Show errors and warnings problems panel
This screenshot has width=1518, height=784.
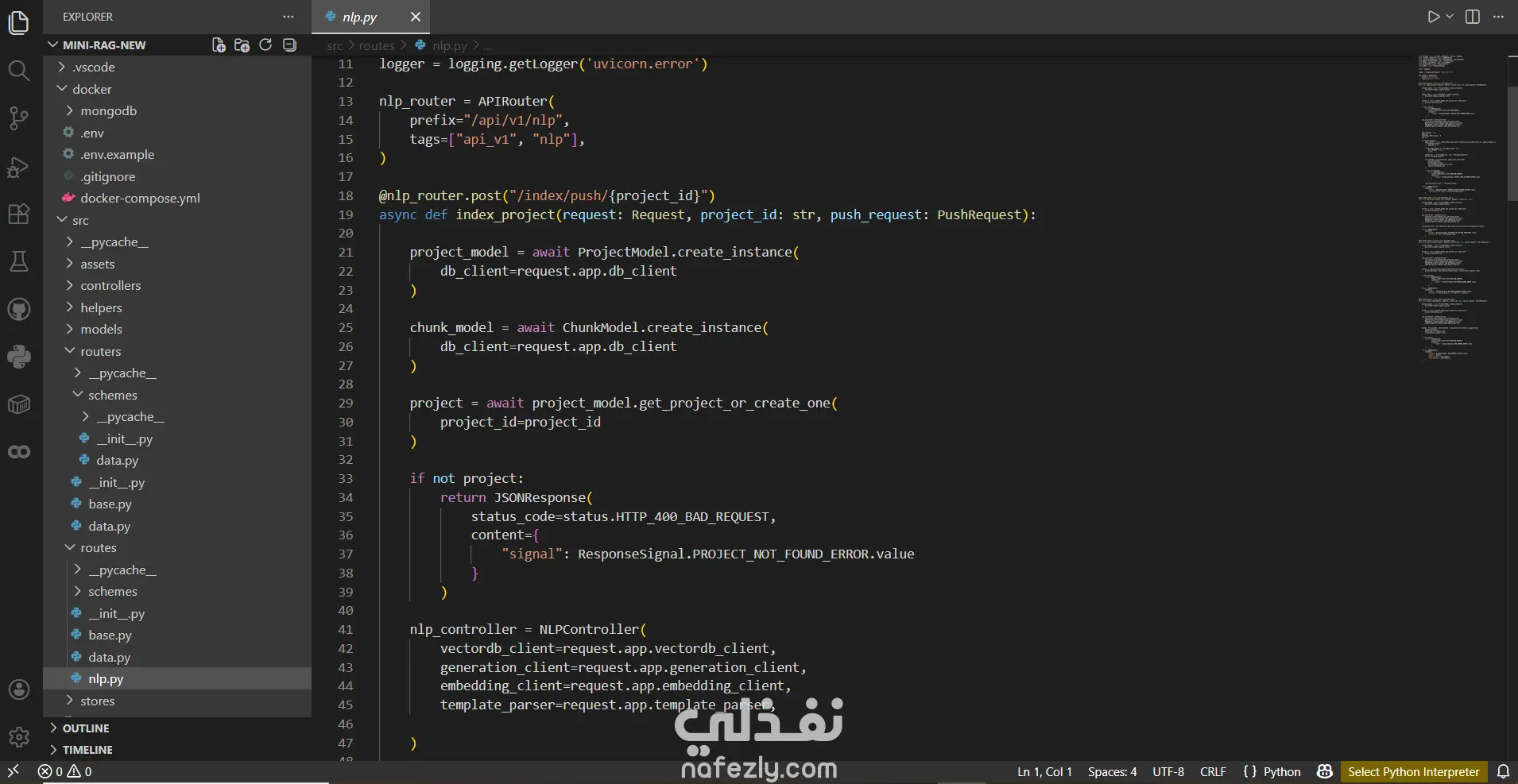pos(64,771)
